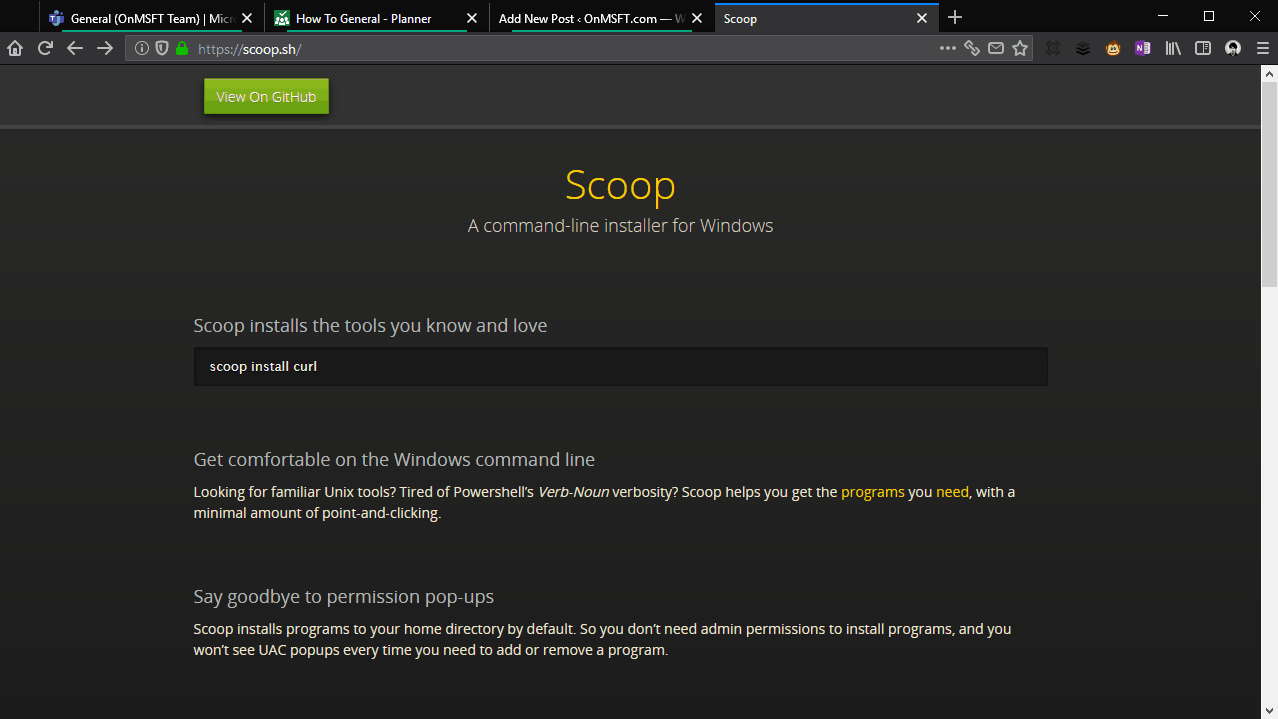Copy link via chain icon

point(972,48)
